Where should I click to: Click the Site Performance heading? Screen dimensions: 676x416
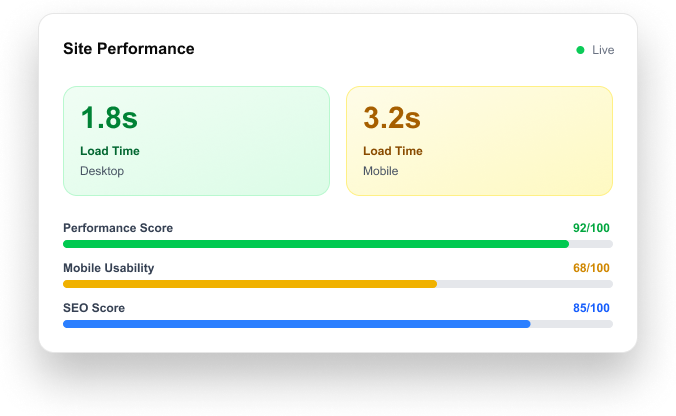pyautogui.click(x=129, y=49)
